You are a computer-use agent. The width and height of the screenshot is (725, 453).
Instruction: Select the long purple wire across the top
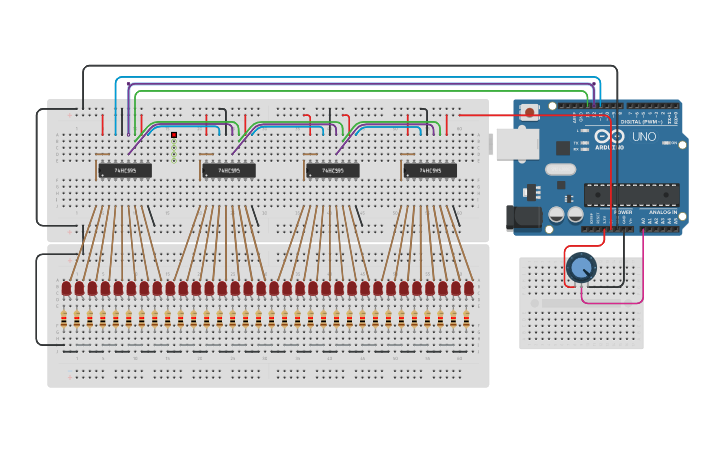361,84
